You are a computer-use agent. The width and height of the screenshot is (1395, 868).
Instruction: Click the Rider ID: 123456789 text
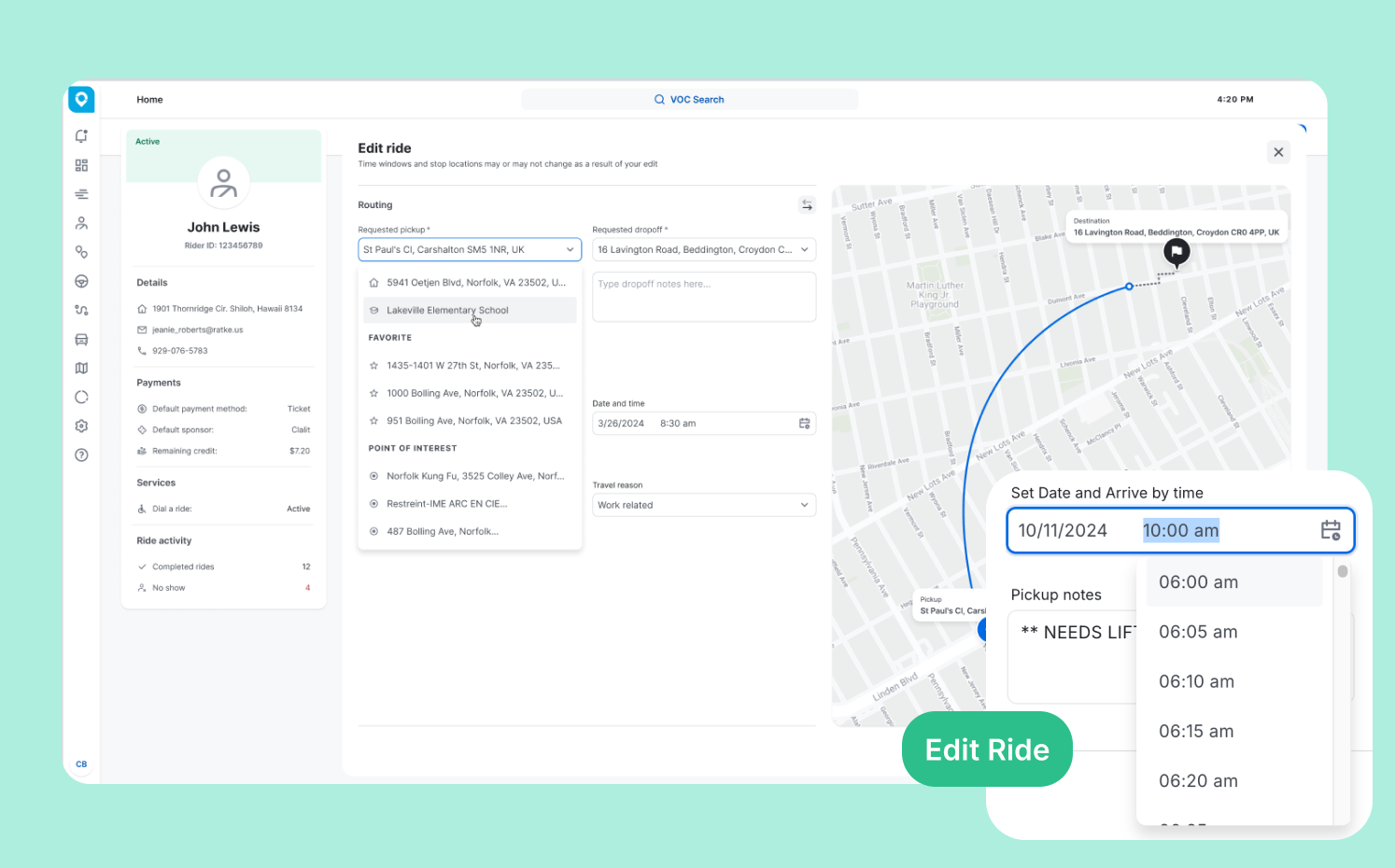coord(223,245)
